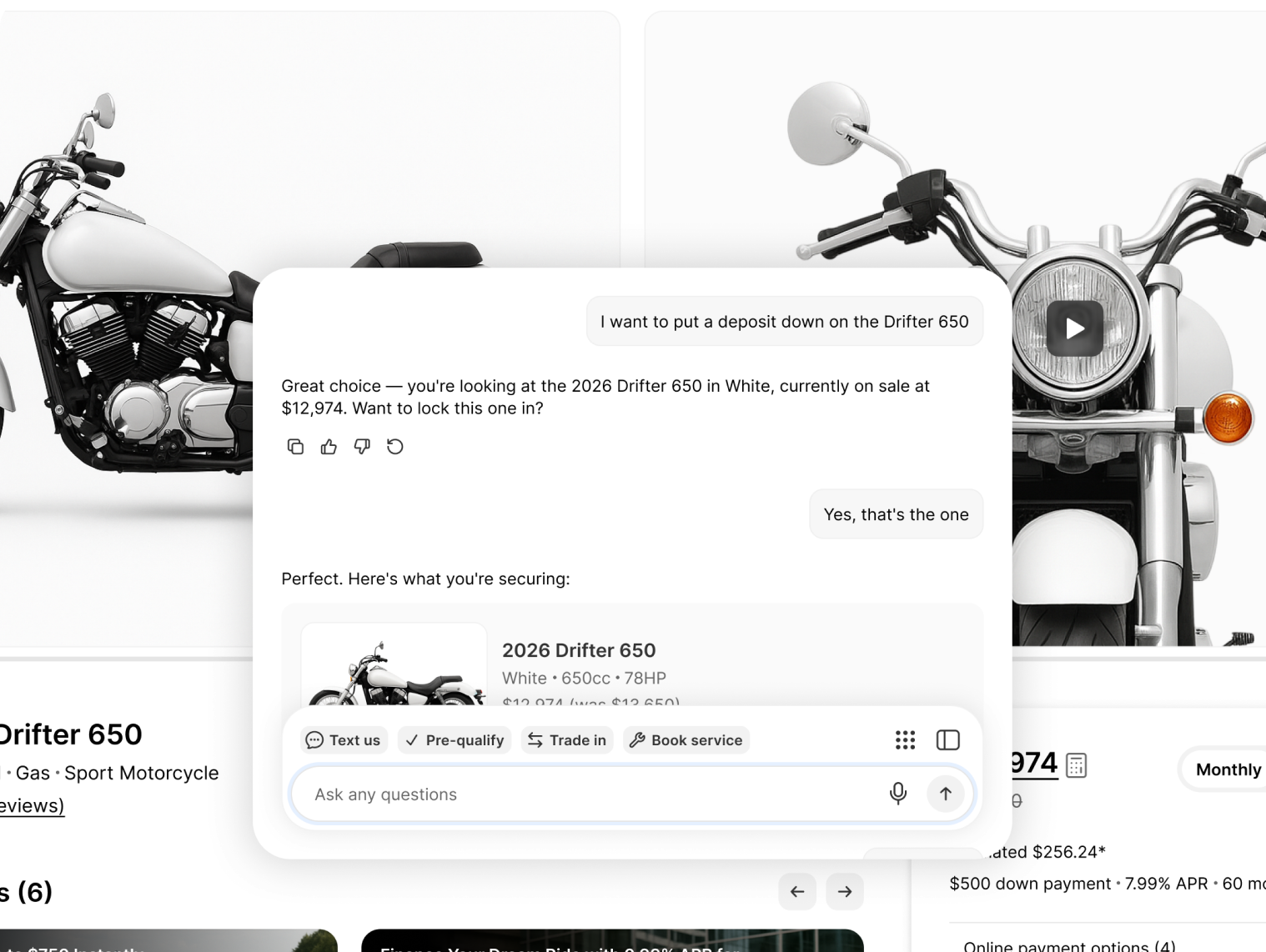Image resolution: width=1266 pixels, height=952 pixels.
Task: Give thumbs down to the chat reply
Action: pyautogui.click(x=362, y=447)
